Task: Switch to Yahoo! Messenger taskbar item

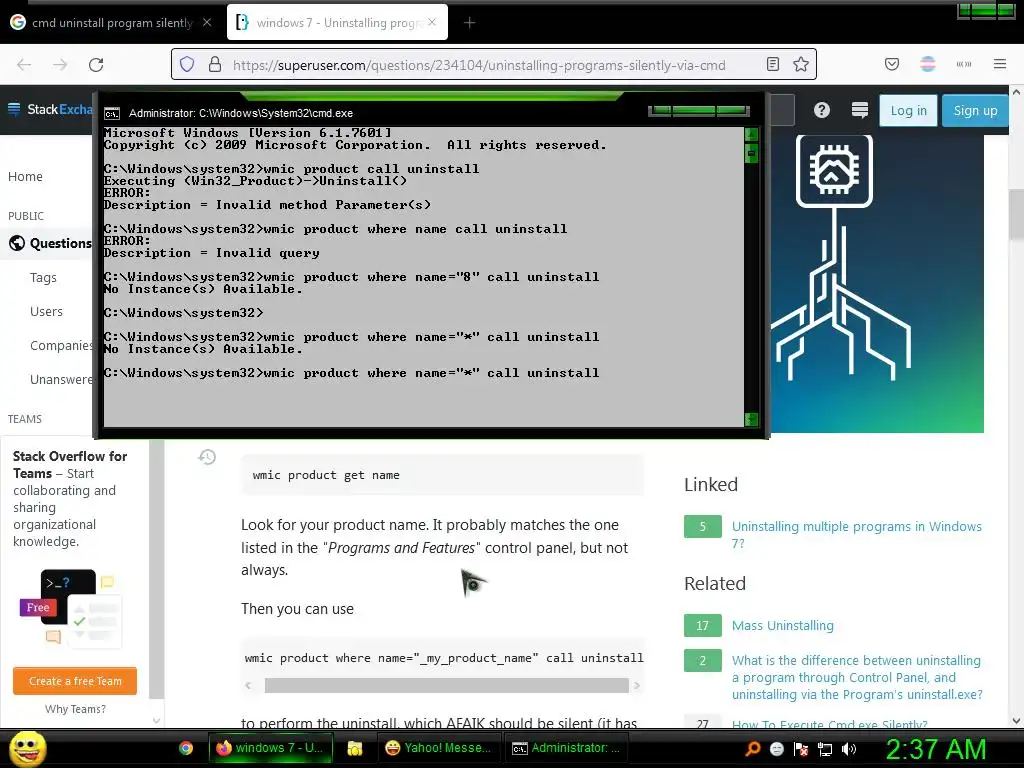Action: tap(439, 748)
